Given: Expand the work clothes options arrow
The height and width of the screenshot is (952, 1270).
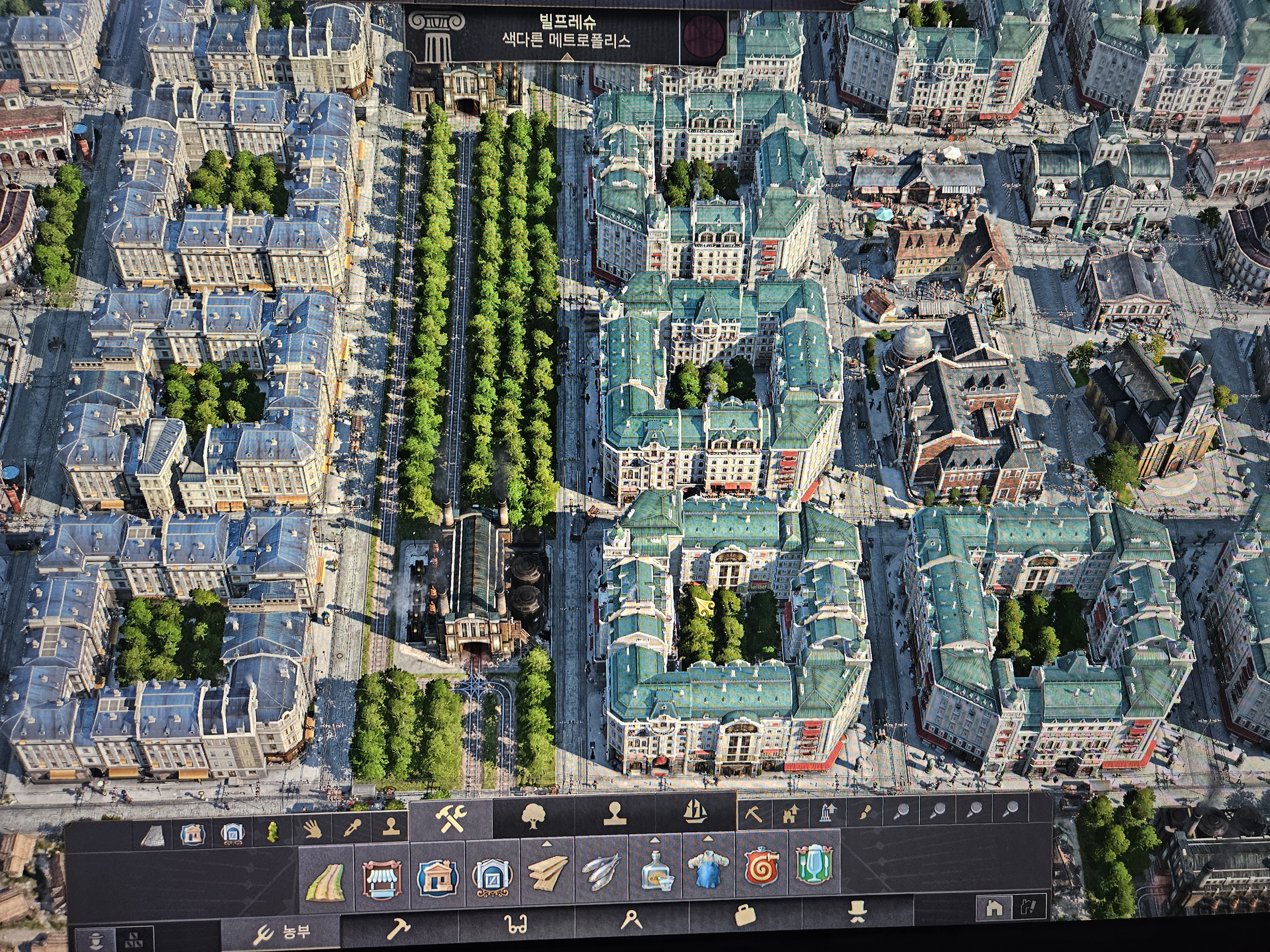Looking at the screenshot, I should tap(707, 838).
